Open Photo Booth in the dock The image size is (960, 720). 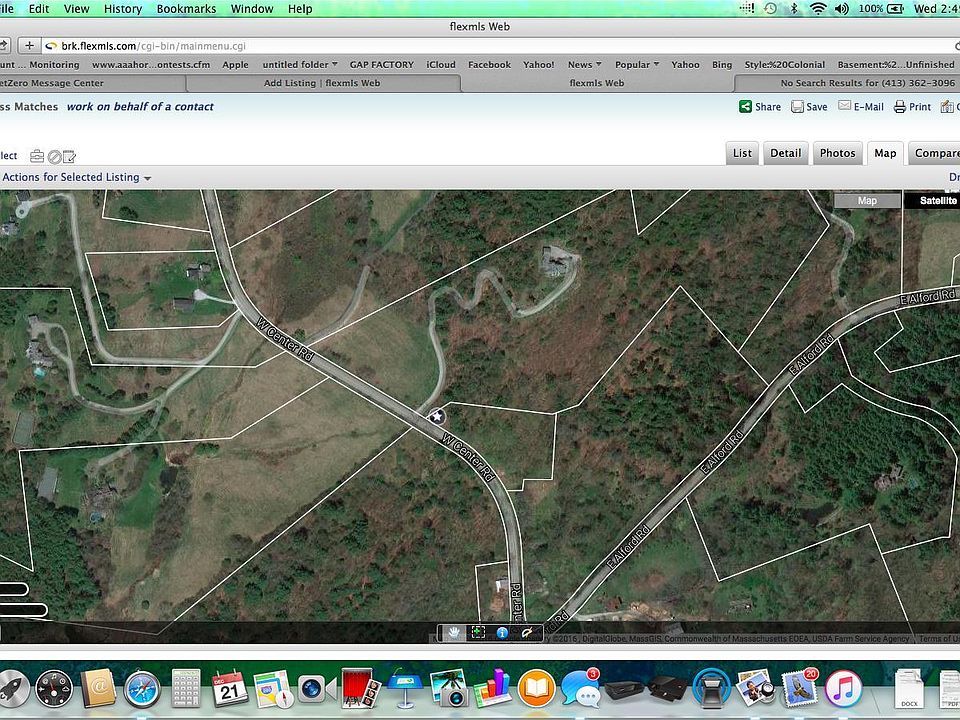(361, 688)
